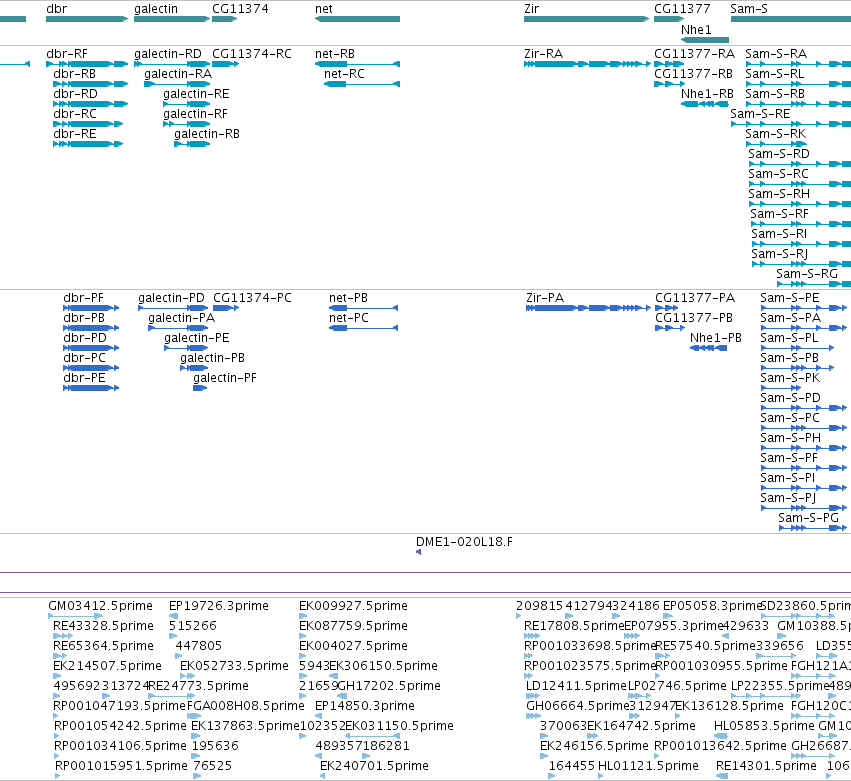Select transcript CG11377-RA
This screenshot has height=781, width=851.
(669, 64)
